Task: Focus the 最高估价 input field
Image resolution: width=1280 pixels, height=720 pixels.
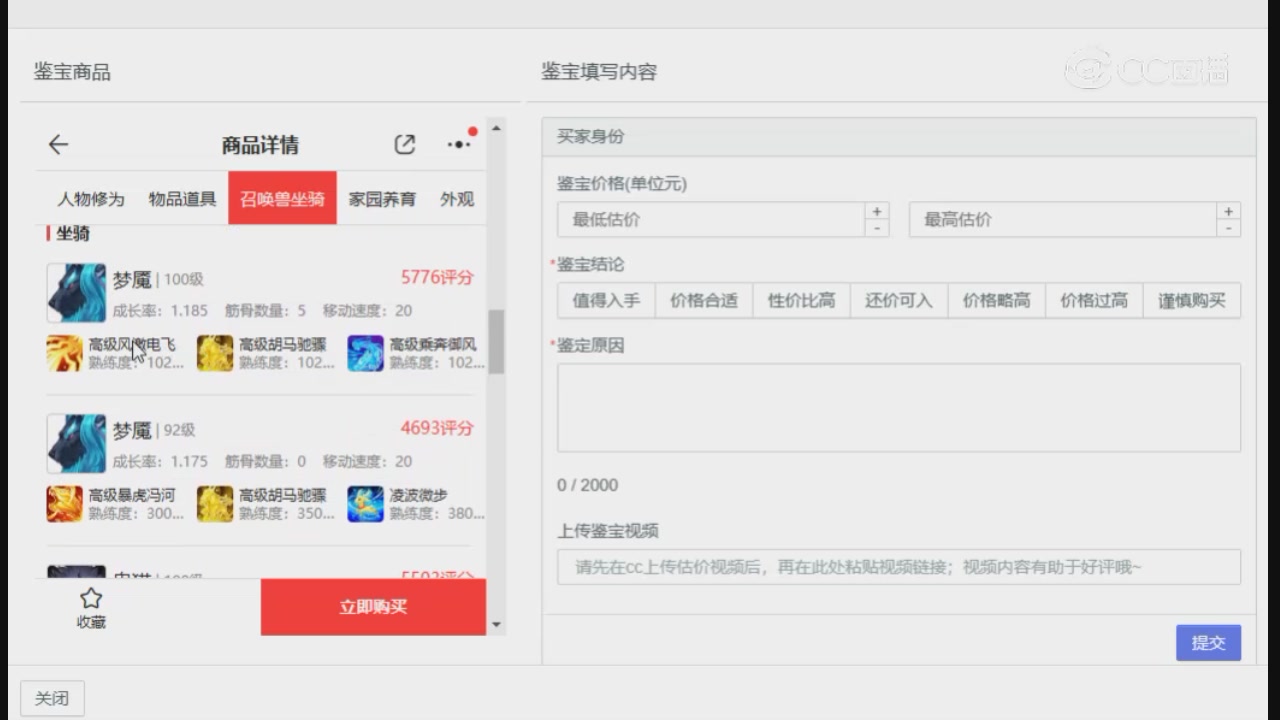Action: (1063, 219)
